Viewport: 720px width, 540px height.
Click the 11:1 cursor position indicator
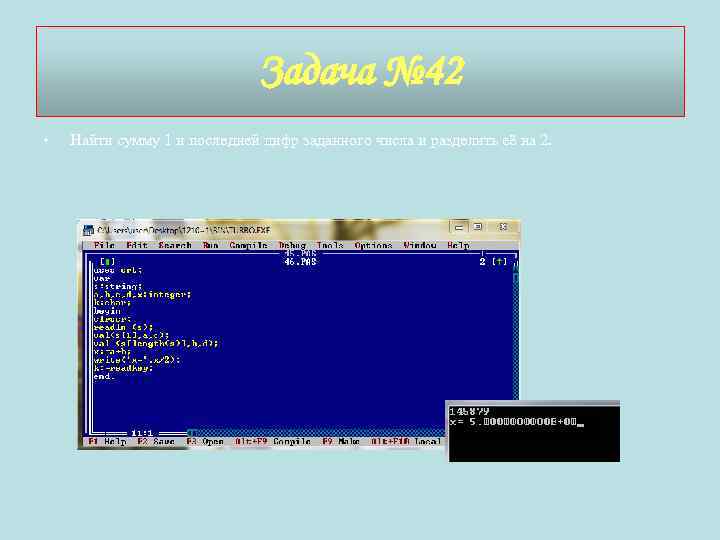click(x=142, y=433)
